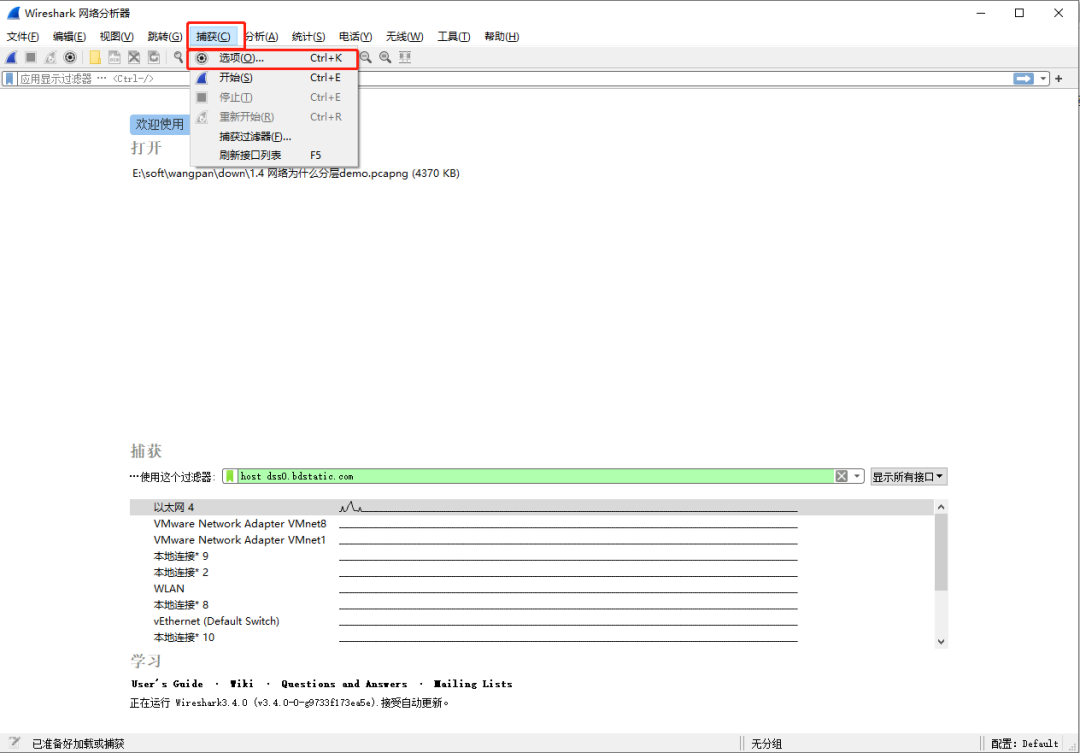Click the apply display filter arrow button

coord(1024,79)
